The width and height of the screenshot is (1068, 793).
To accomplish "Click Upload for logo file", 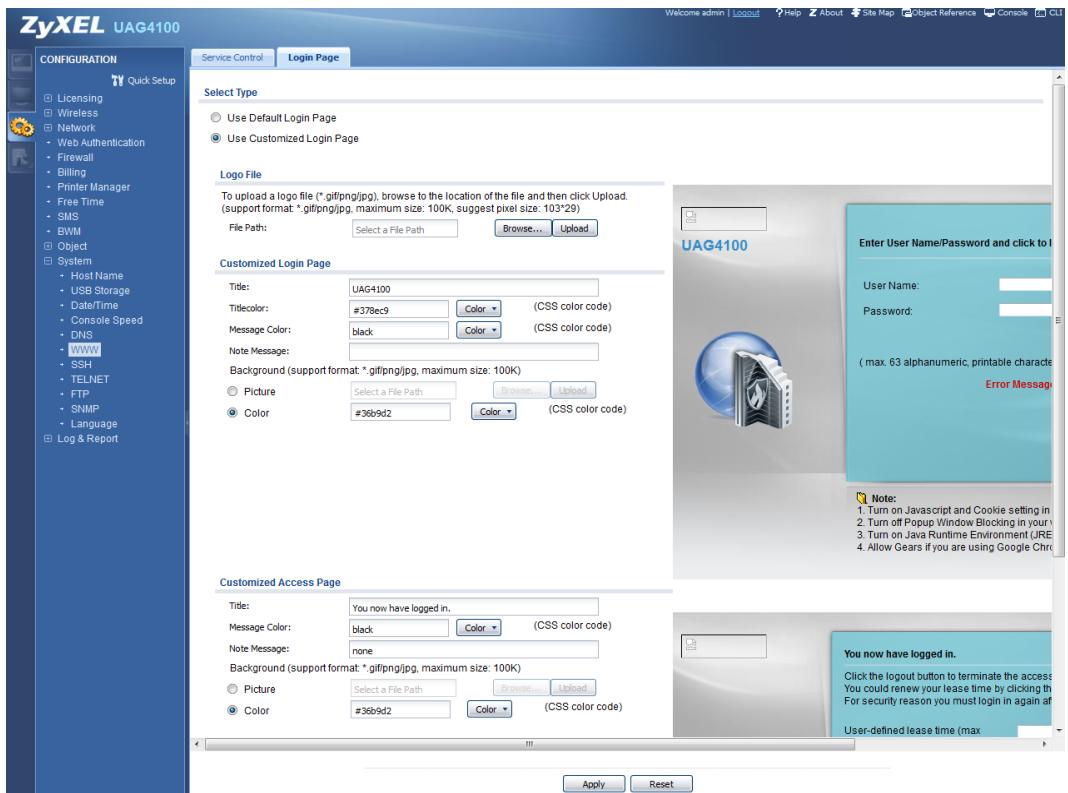I will 574,228.
